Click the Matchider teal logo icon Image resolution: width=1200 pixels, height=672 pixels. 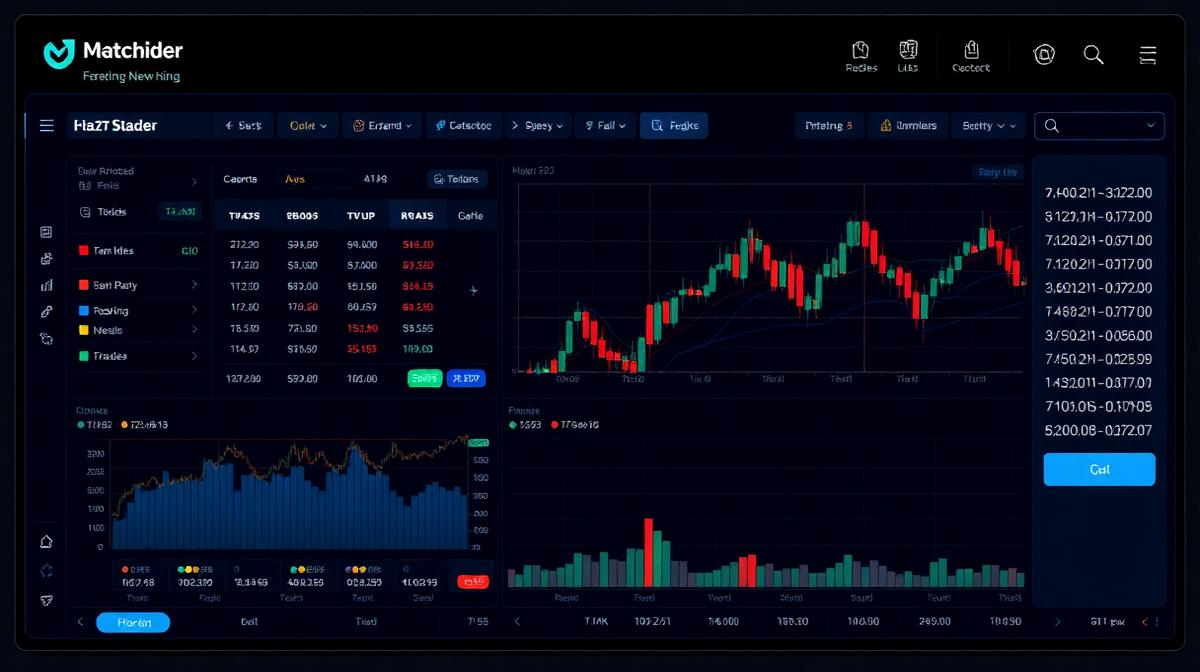point(60,54)
